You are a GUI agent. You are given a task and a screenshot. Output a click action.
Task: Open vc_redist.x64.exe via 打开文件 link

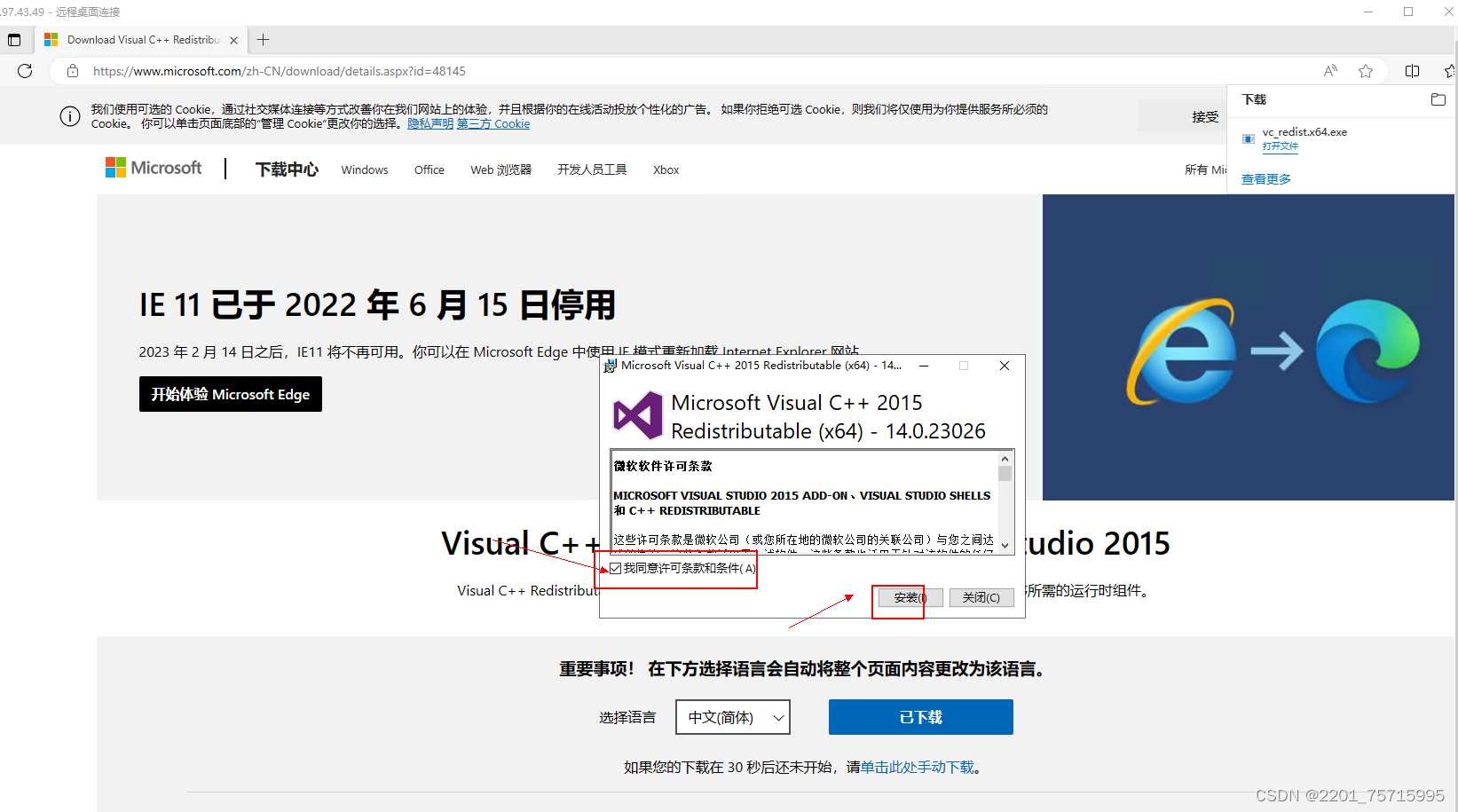point(1281,146)
